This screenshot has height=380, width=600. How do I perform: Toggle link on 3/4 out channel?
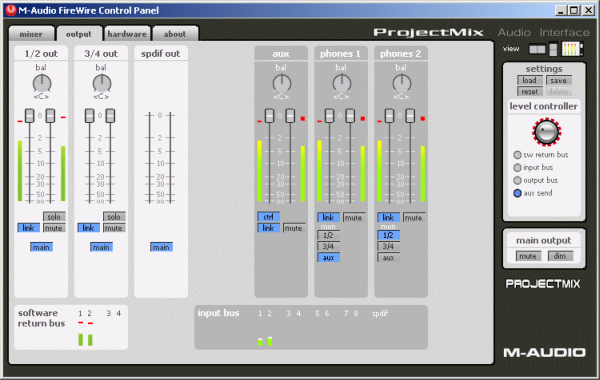tap(88, 228)
